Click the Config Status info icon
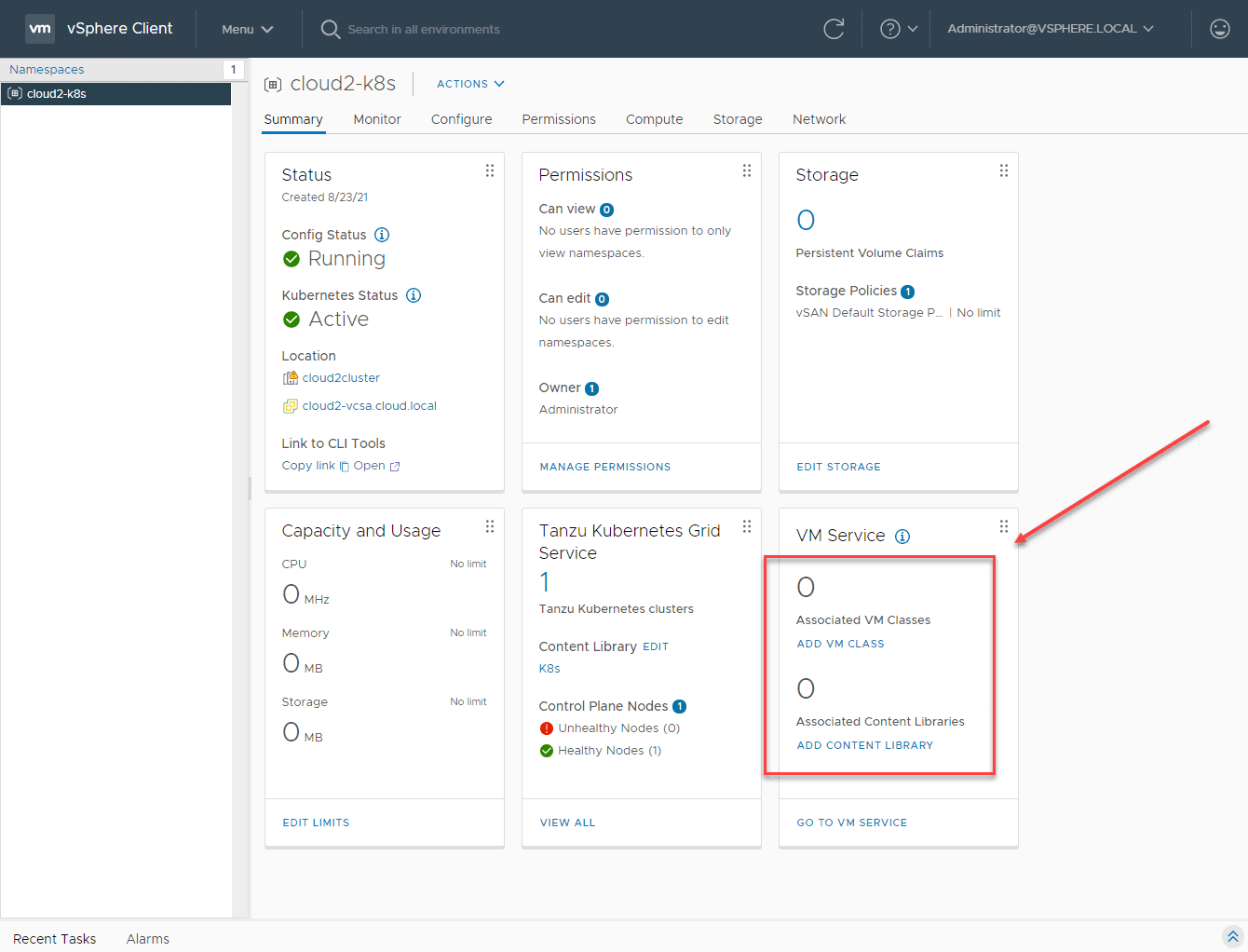This screenshot has width=1248, height=952. [382, 235]
